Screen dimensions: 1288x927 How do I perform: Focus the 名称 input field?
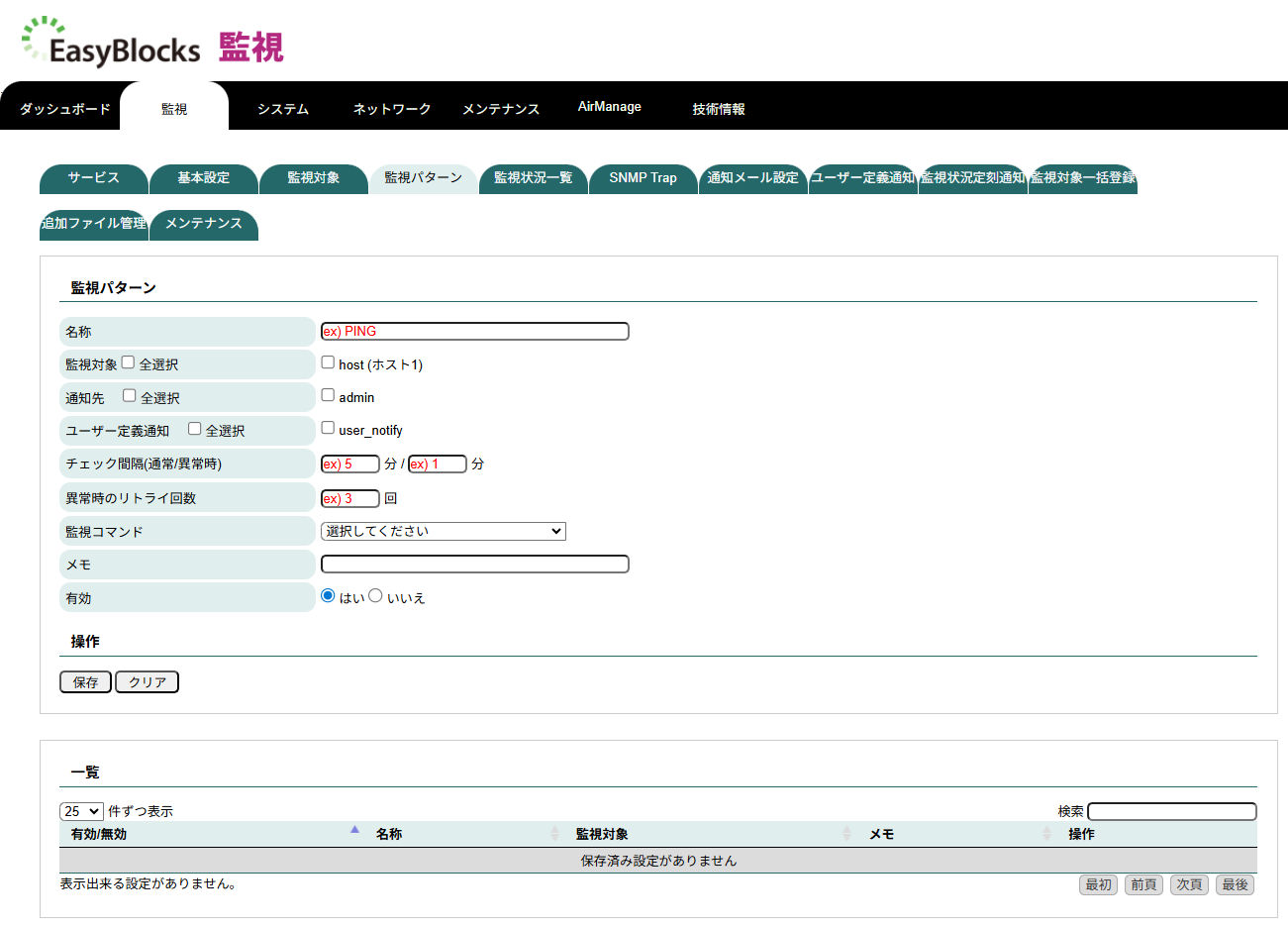pyautogui.click(x=475, y=332)
